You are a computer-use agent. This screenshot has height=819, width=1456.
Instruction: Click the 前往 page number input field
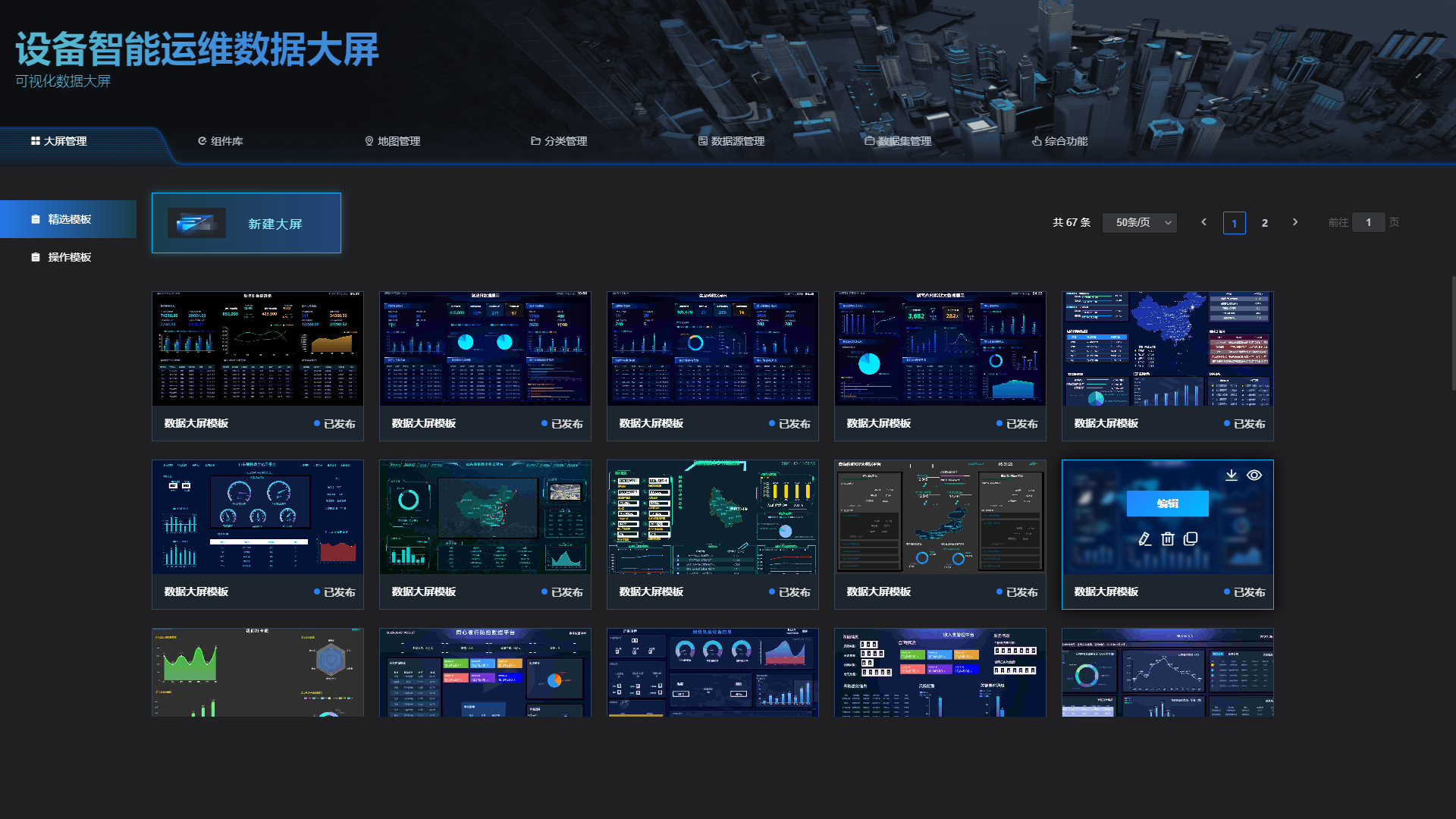click(1368, 222)
